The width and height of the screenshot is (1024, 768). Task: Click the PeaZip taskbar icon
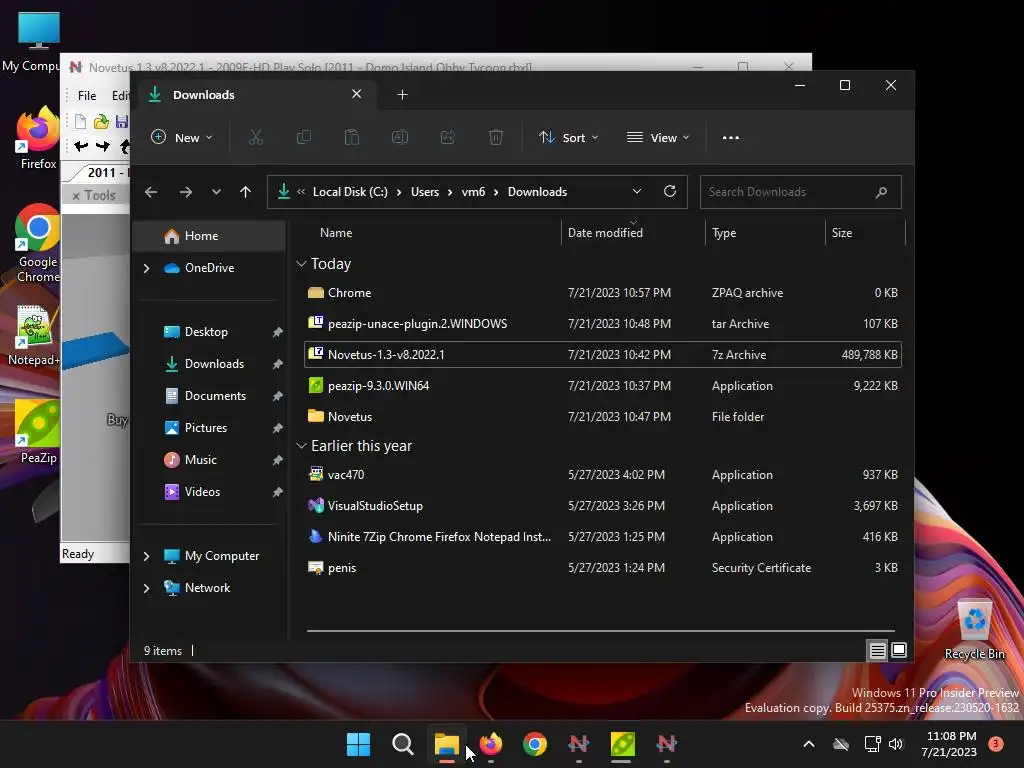click(x=622, y=744)
